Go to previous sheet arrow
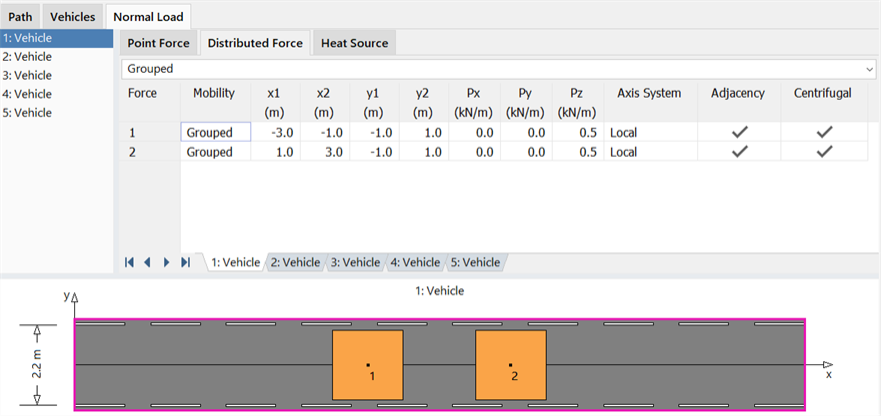The width and height of the screenshot is (881, 416). coord(148,263)
